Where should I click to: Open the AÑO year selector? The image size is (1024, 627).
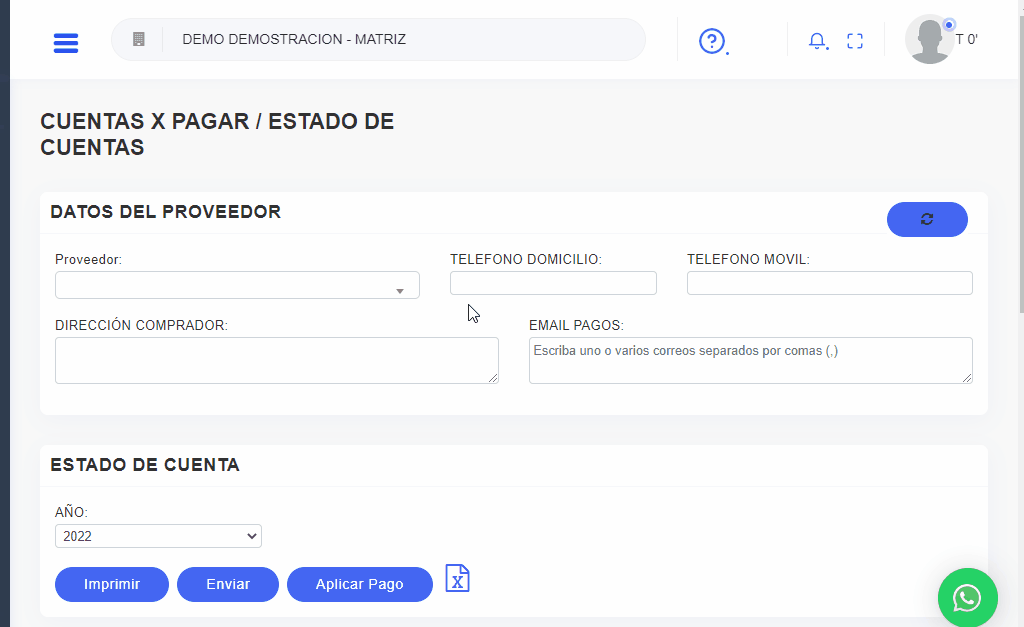click(158, 536)
